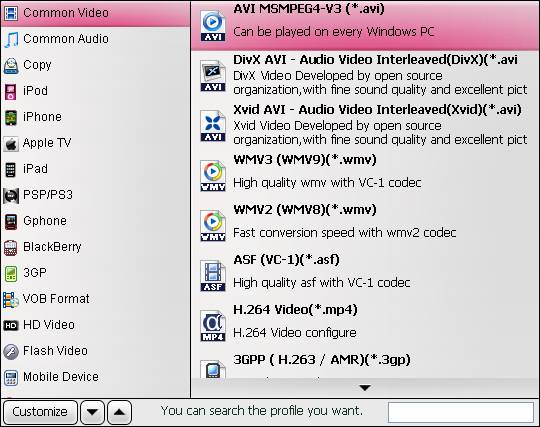The image size is (540, 427).
Task: Open the Common Video category
Action: (x=95, y=13)
